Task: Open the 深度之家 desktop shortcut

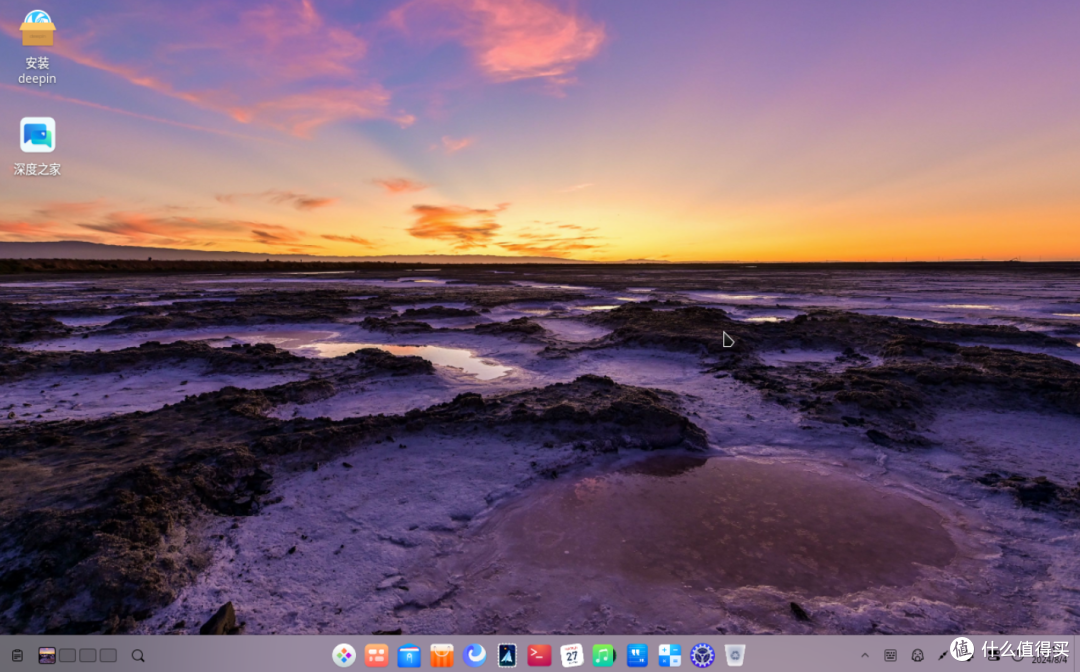Action: [x=37, y=146]
